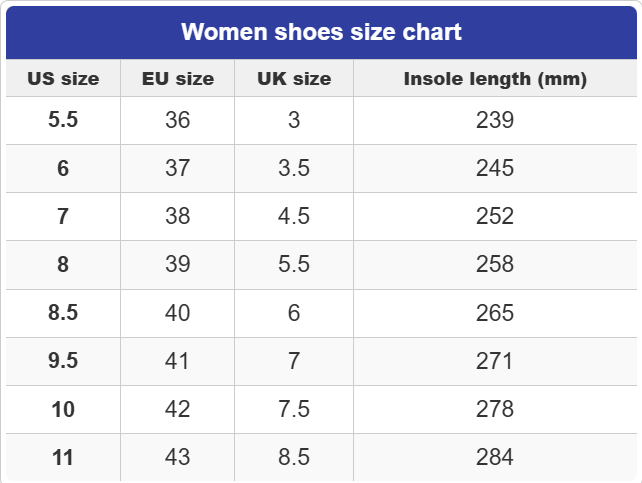
Task: Click the EU size 37 cell
Action: click(x=178, y=168)
